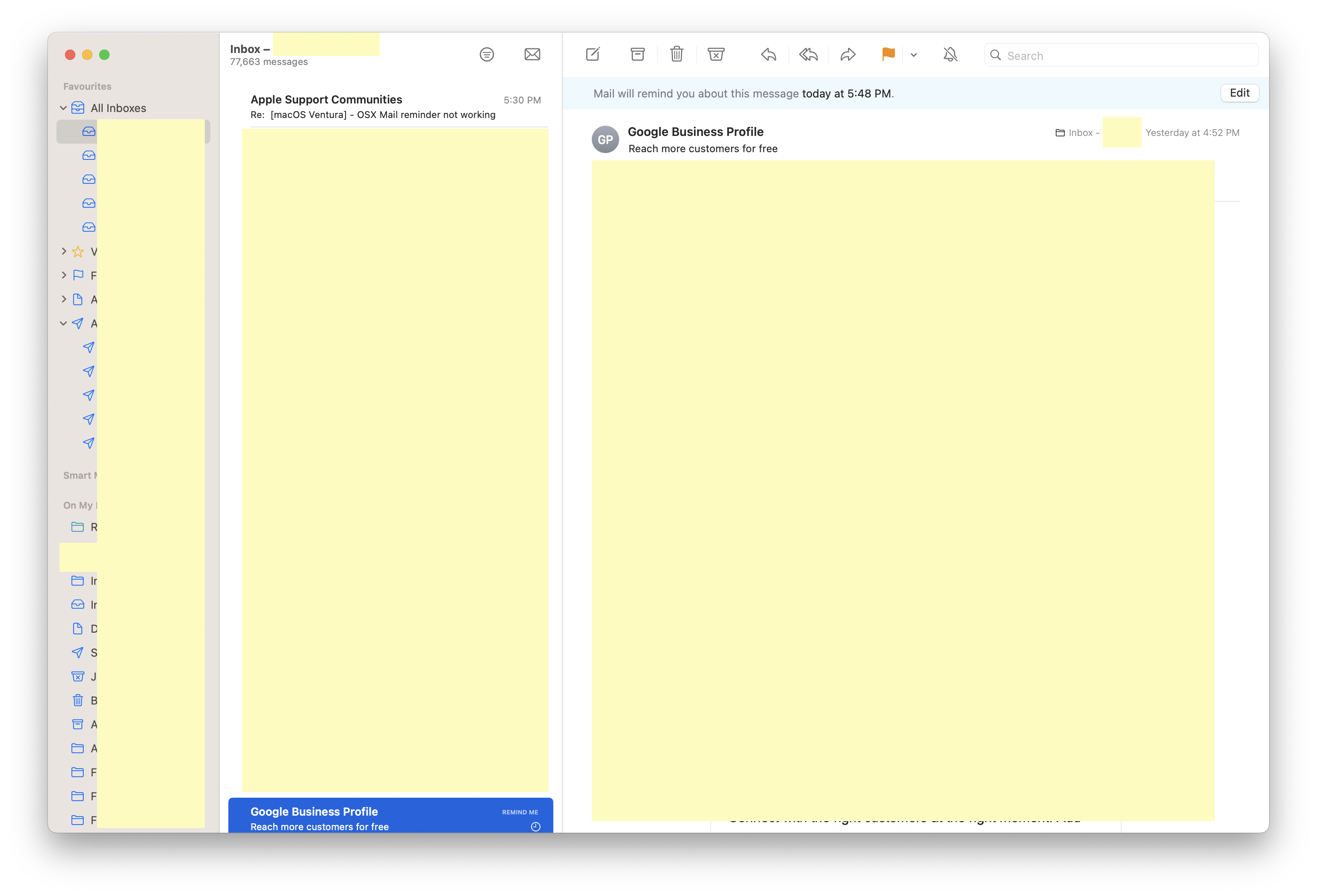
Task: Collapse the All Inboxes group
Action: [x=63, y=108]
